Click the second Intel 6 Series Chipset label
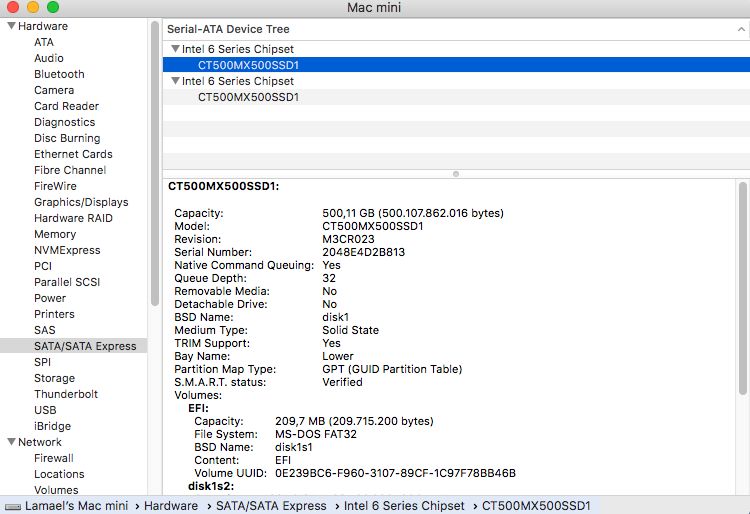 238,81
